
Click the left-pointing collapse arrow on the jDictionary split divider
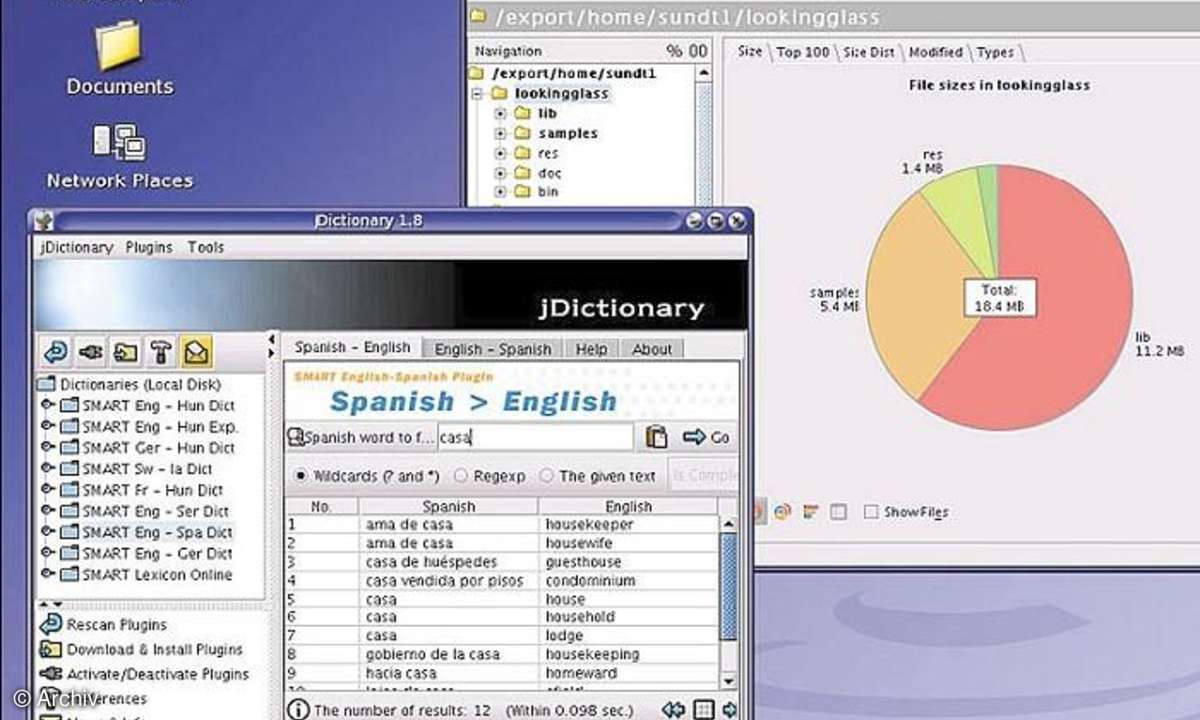click(x=271, y=340)
